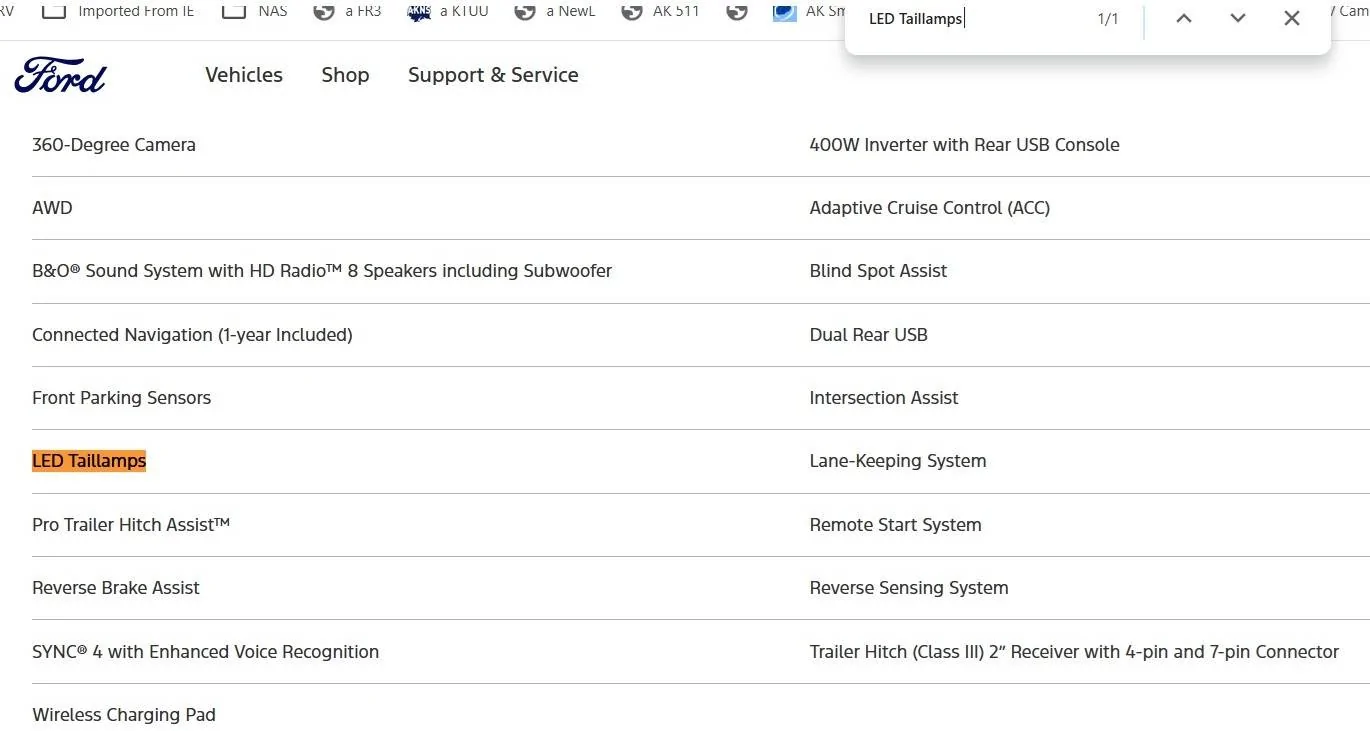Click Pro Trailer Hitch Assist text
The image size is (1370, 731).
[131, 525]
